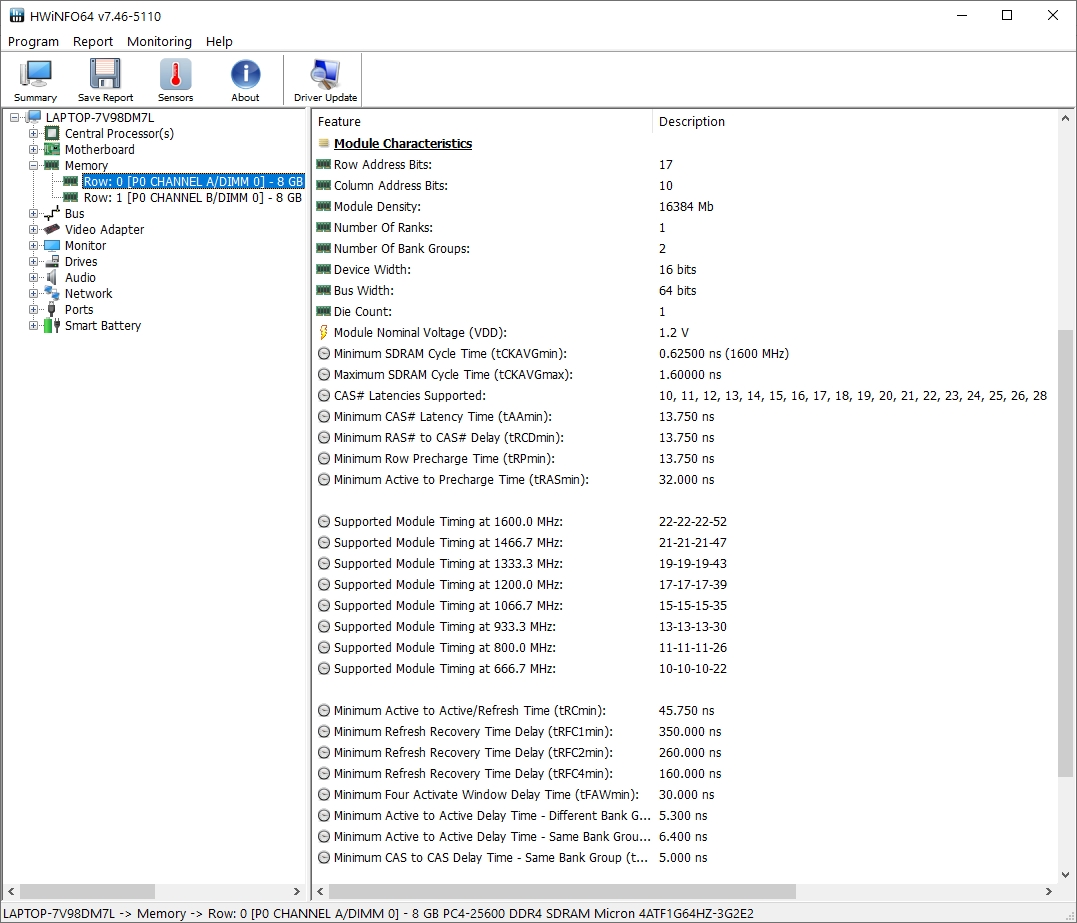Expand the Smart Battery node
This screenshot has width=1077, height=923.
click(x=34, y=325)
